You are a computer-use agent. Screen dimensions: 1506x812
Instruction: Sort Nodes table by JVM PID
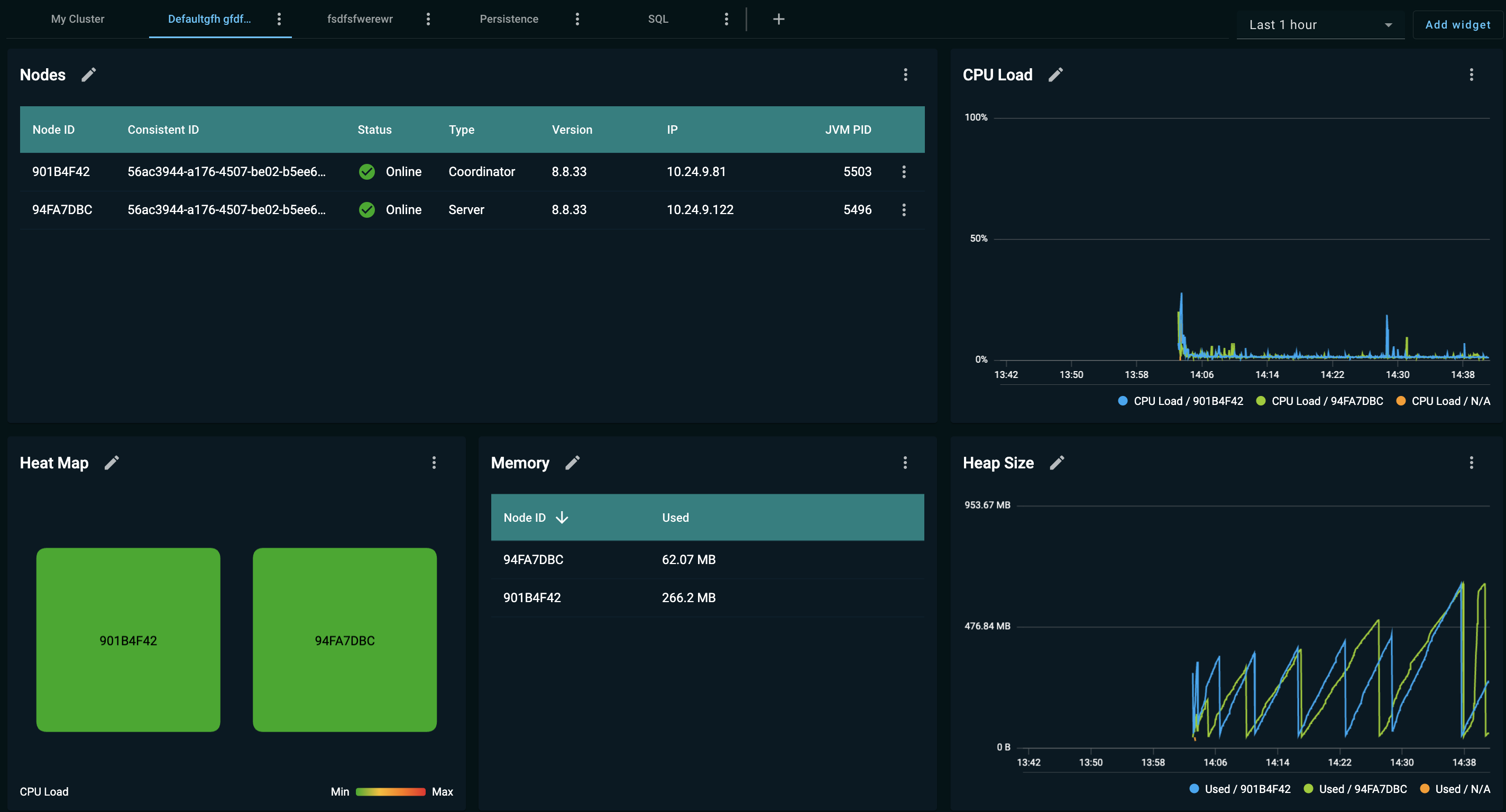tap(848, 130)
